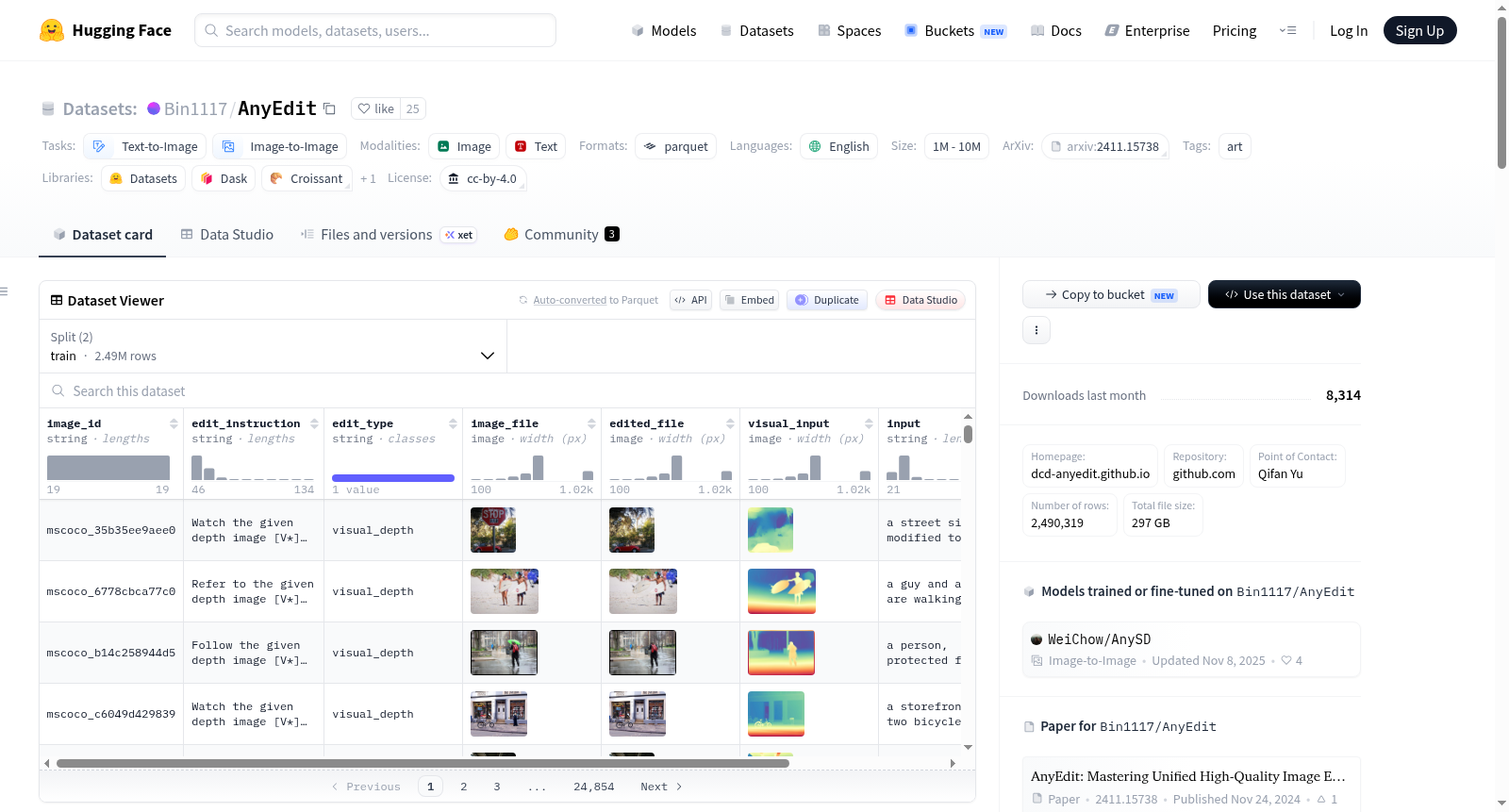
Task: Copy dataset name with the copy icon
Action: point(329,108)
